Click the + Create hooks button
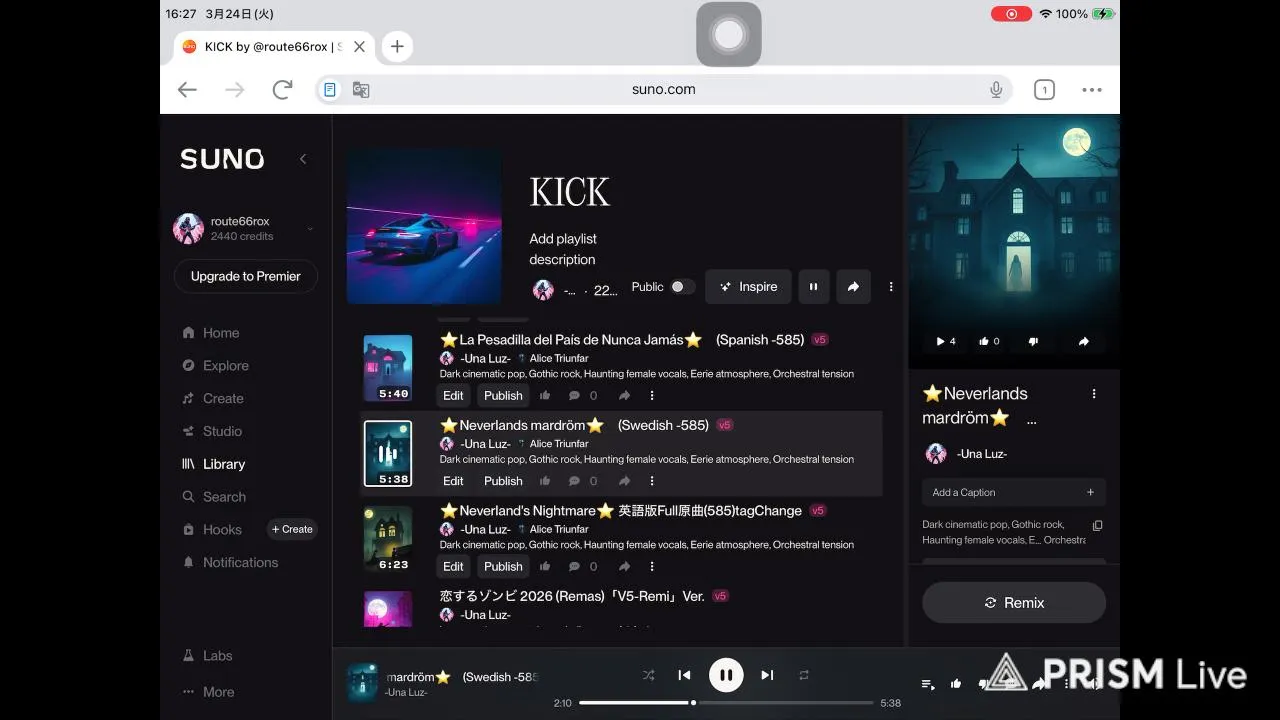Viewport: 1280px width, 720px height. [x=292, y=529]
